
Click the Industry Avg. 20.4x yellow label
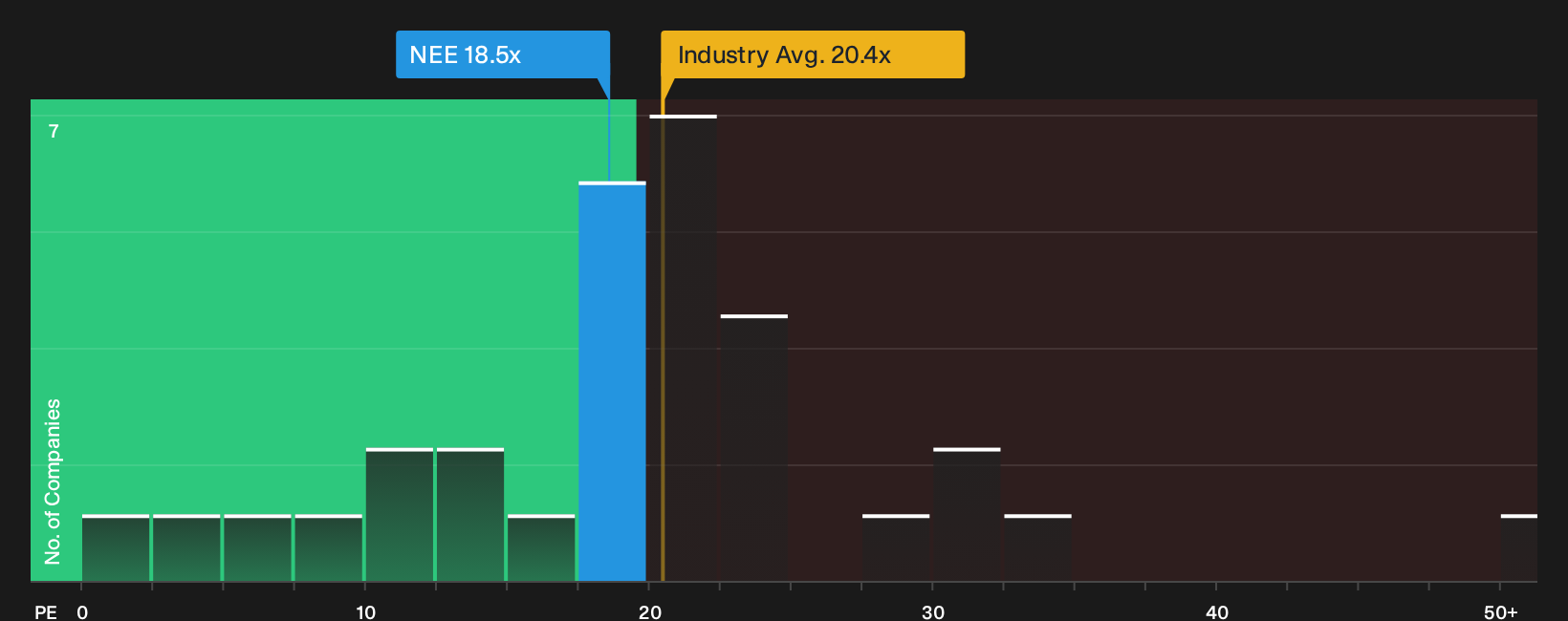[x=813, y=54]
